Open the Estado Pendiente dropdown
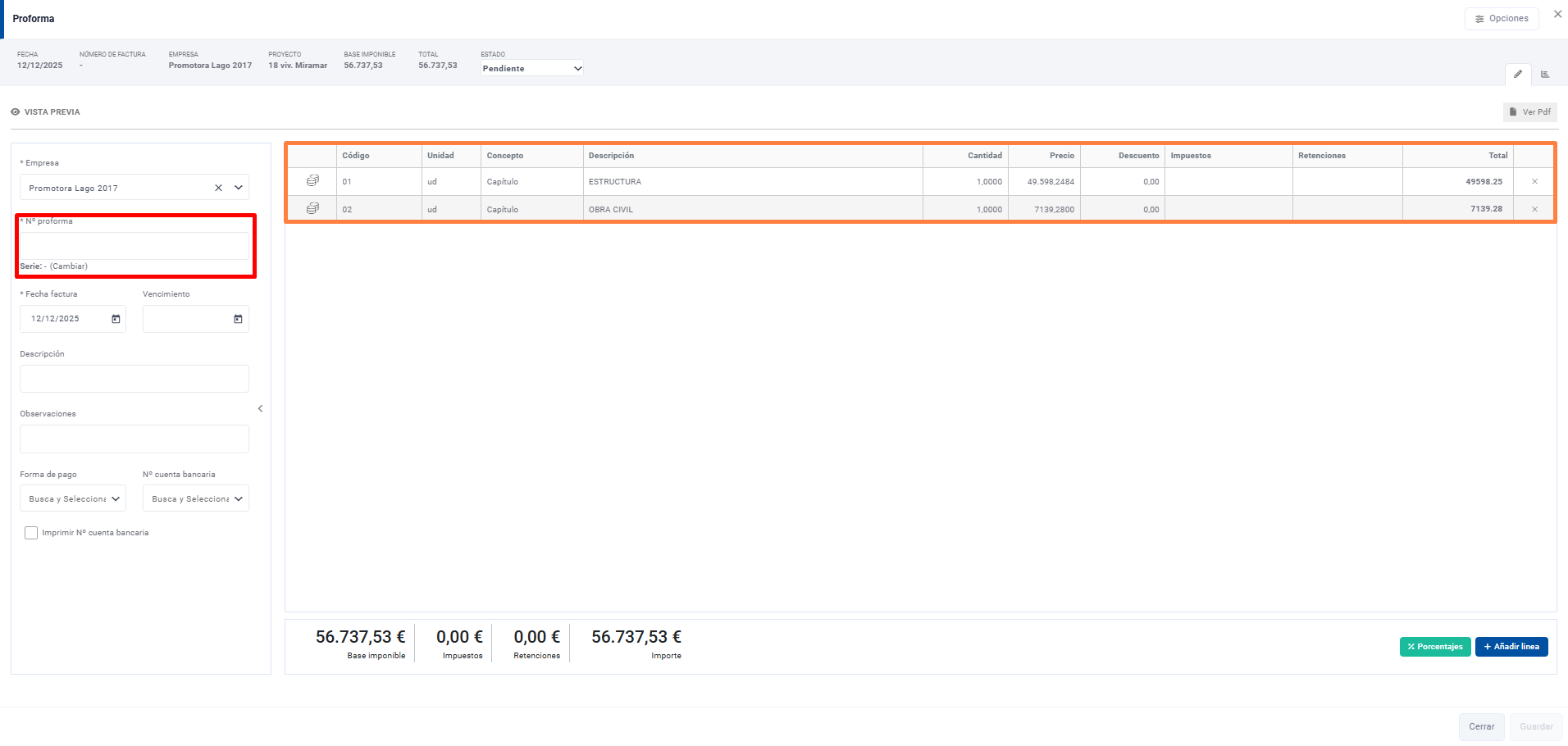 coord(531,69)
